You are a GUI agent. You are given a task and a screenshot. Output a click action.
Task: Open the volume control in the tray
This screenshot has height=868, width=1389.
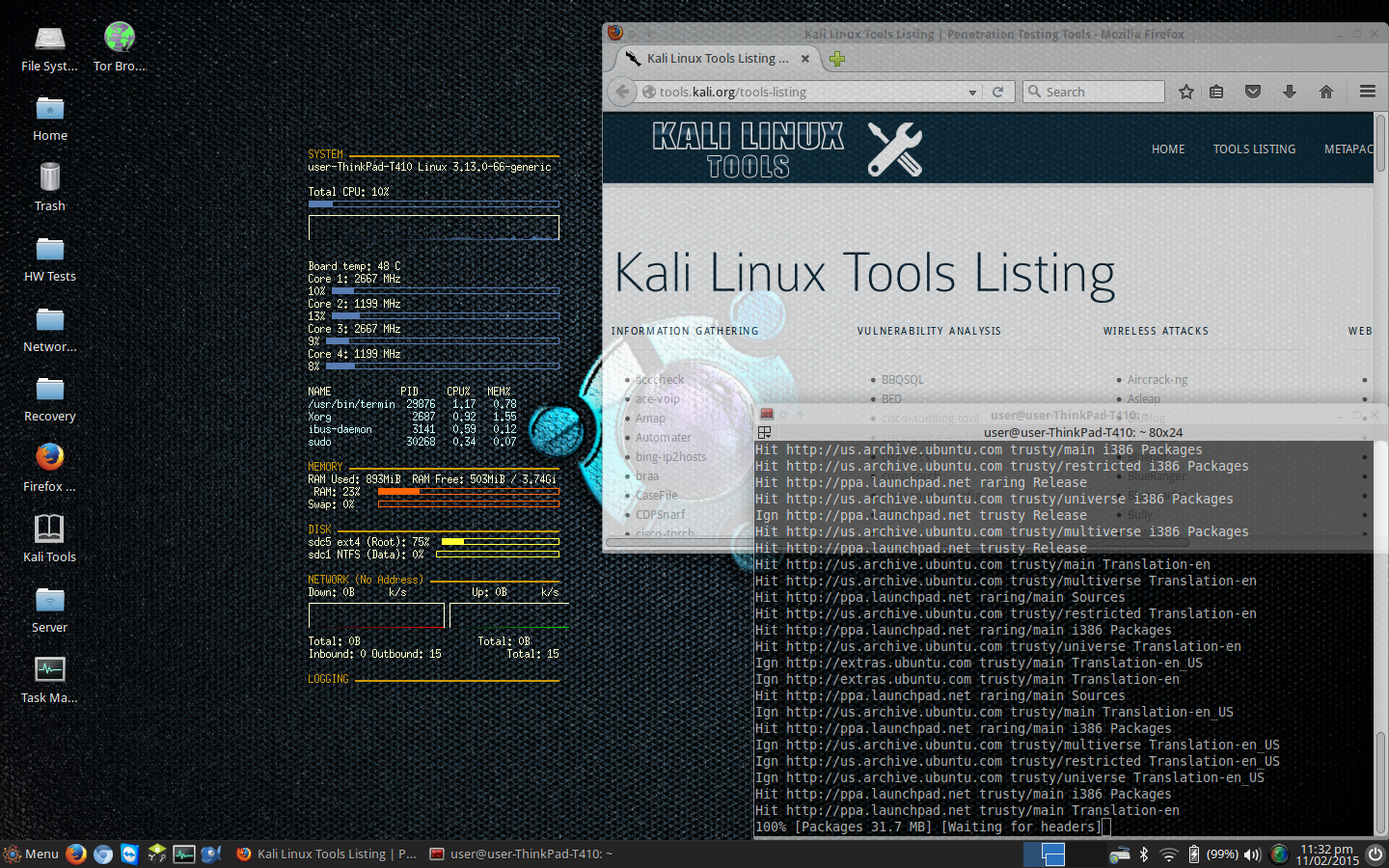click(x=1253, y=854)
